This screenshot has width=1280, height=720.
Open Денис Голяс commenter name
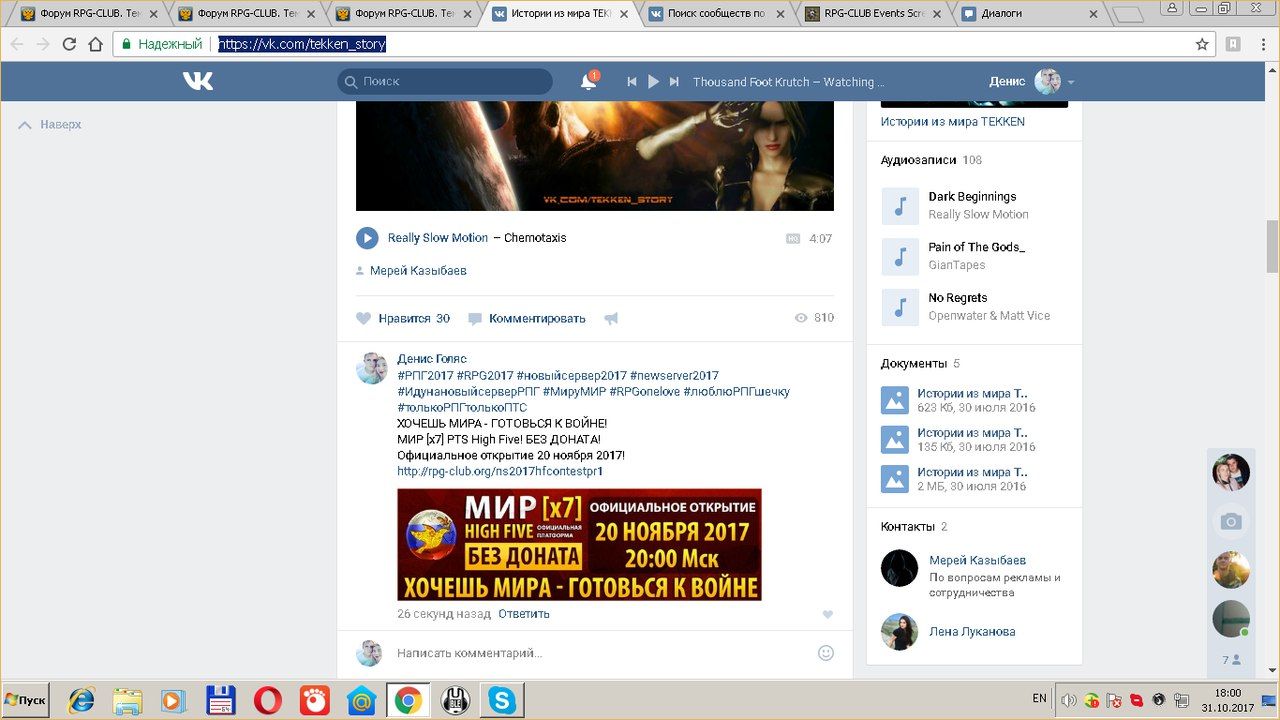point(432,359)
